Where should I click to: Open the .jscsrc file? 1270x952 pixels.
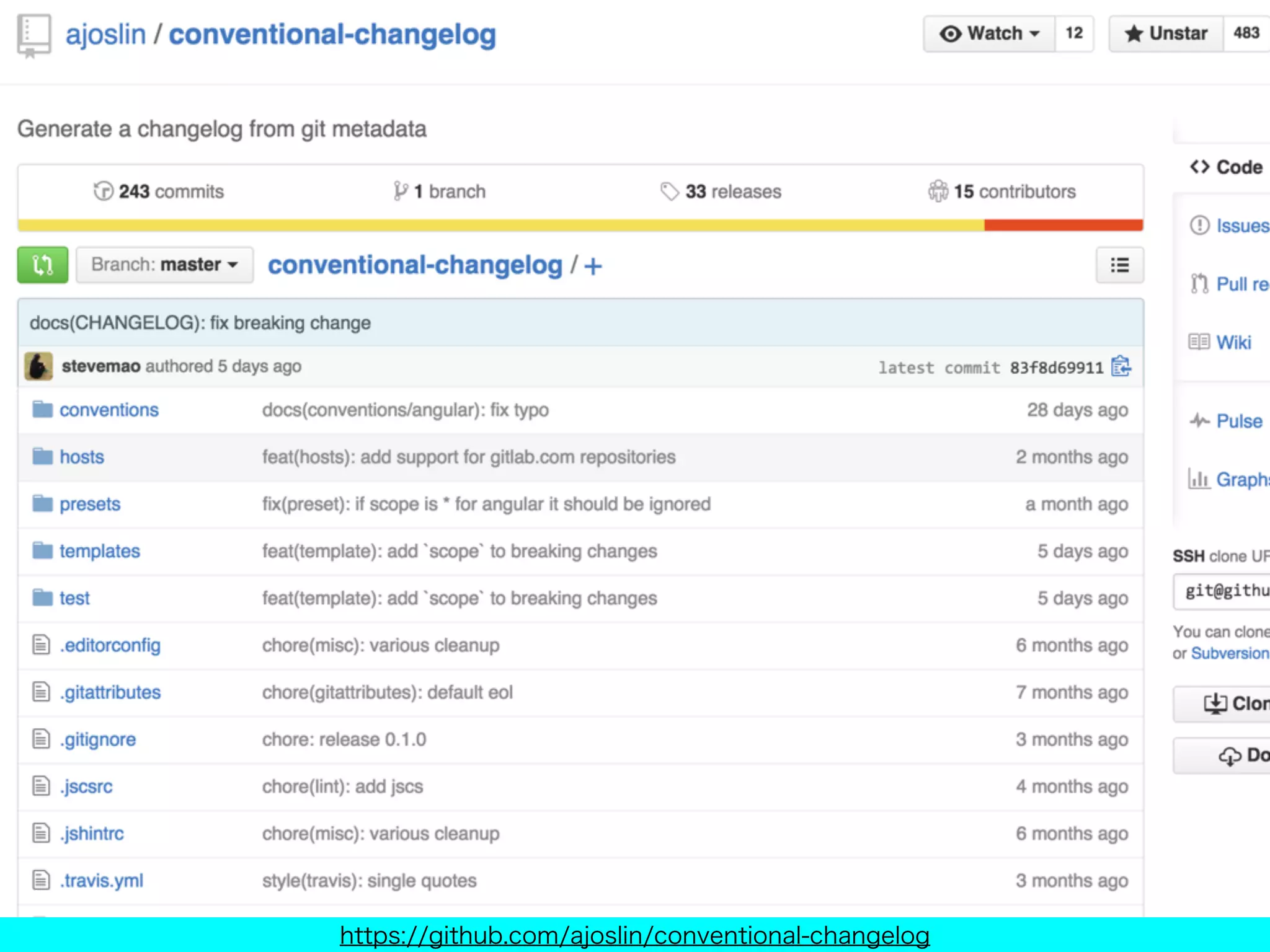tap(86, 787)
